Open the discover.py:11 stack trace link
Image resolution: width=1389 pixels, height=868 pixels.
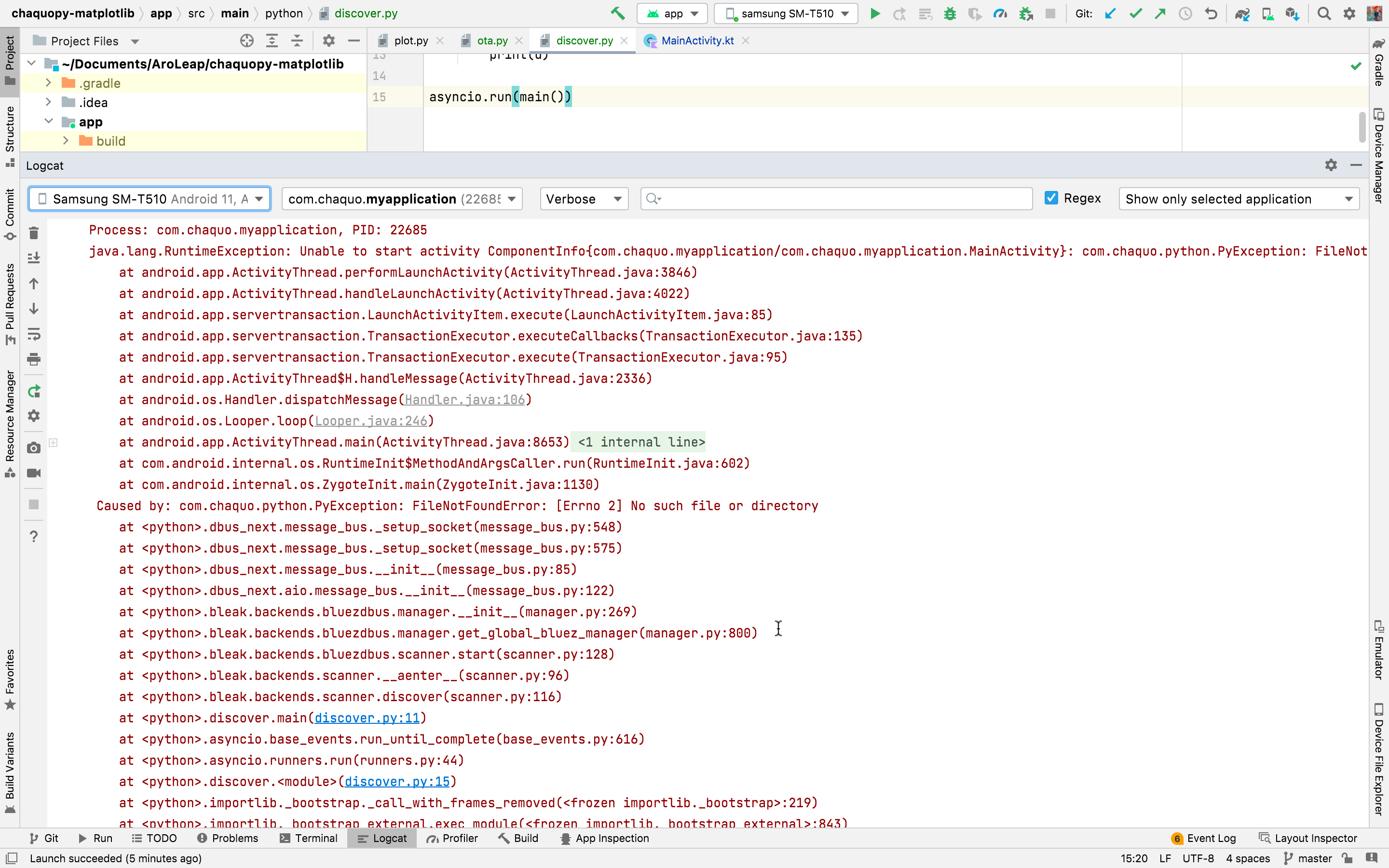pyautogui.click(x=367, y=718)
